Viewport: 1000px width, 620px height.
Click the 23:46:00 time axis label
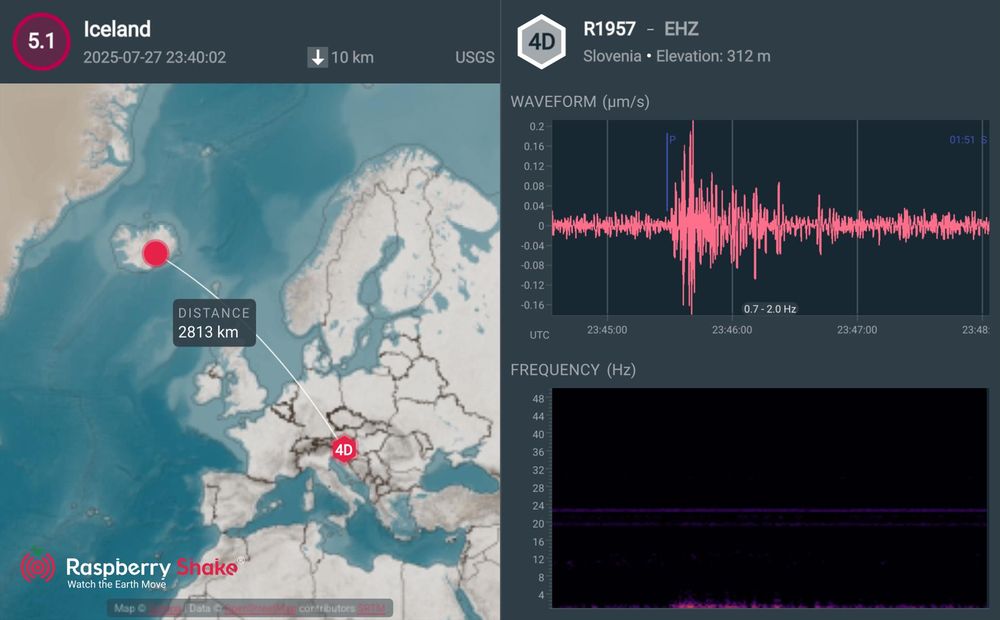732,330
